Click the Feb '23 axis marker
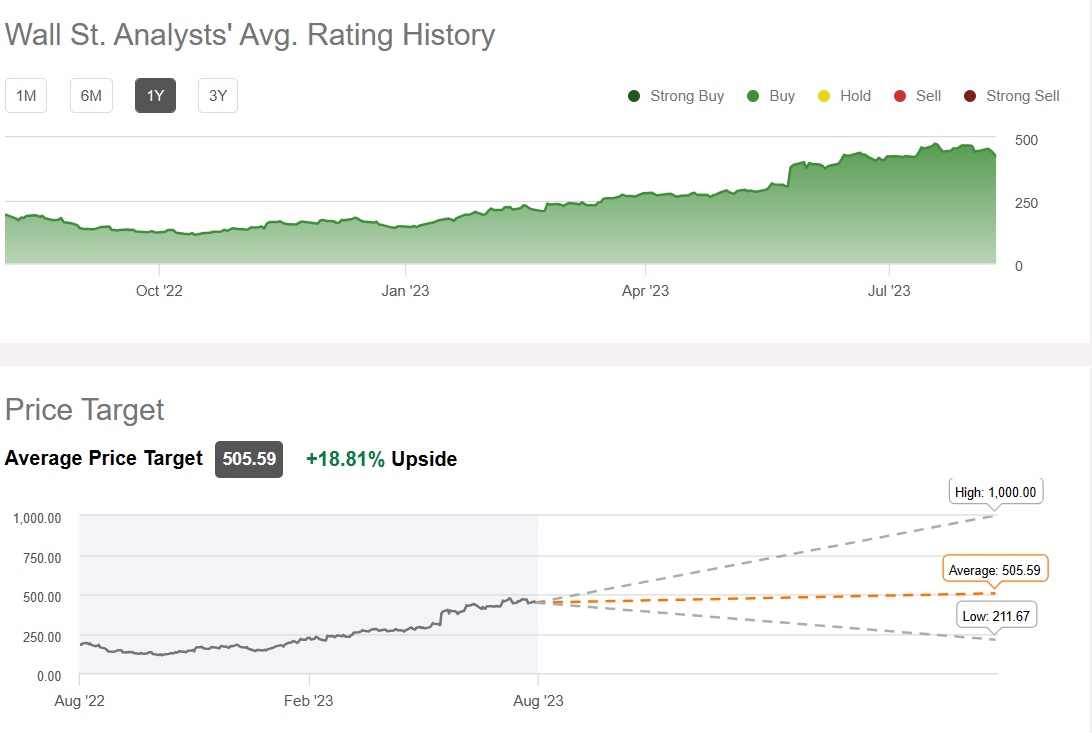Screen dimensions: 1092x733 pos(309,700)
